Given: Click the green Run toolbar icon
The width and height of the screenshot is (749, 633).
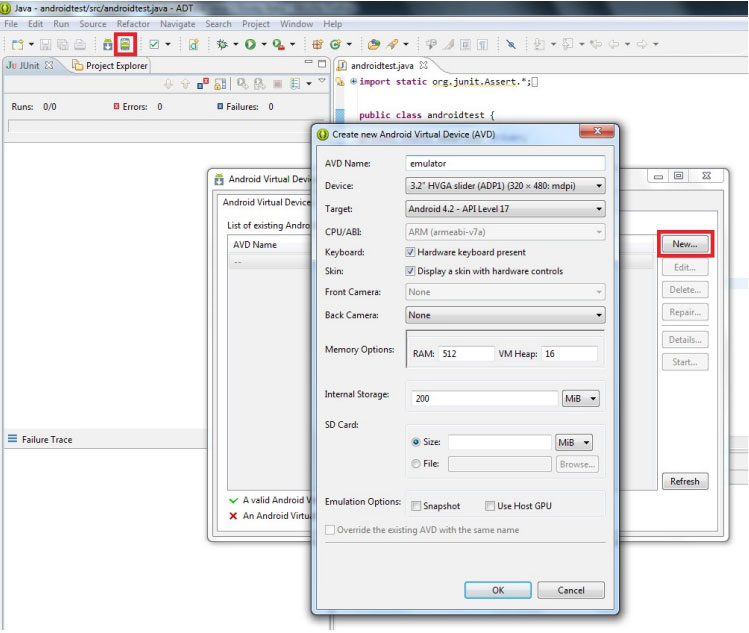Looking at the screenshot, I should [249, 44].
